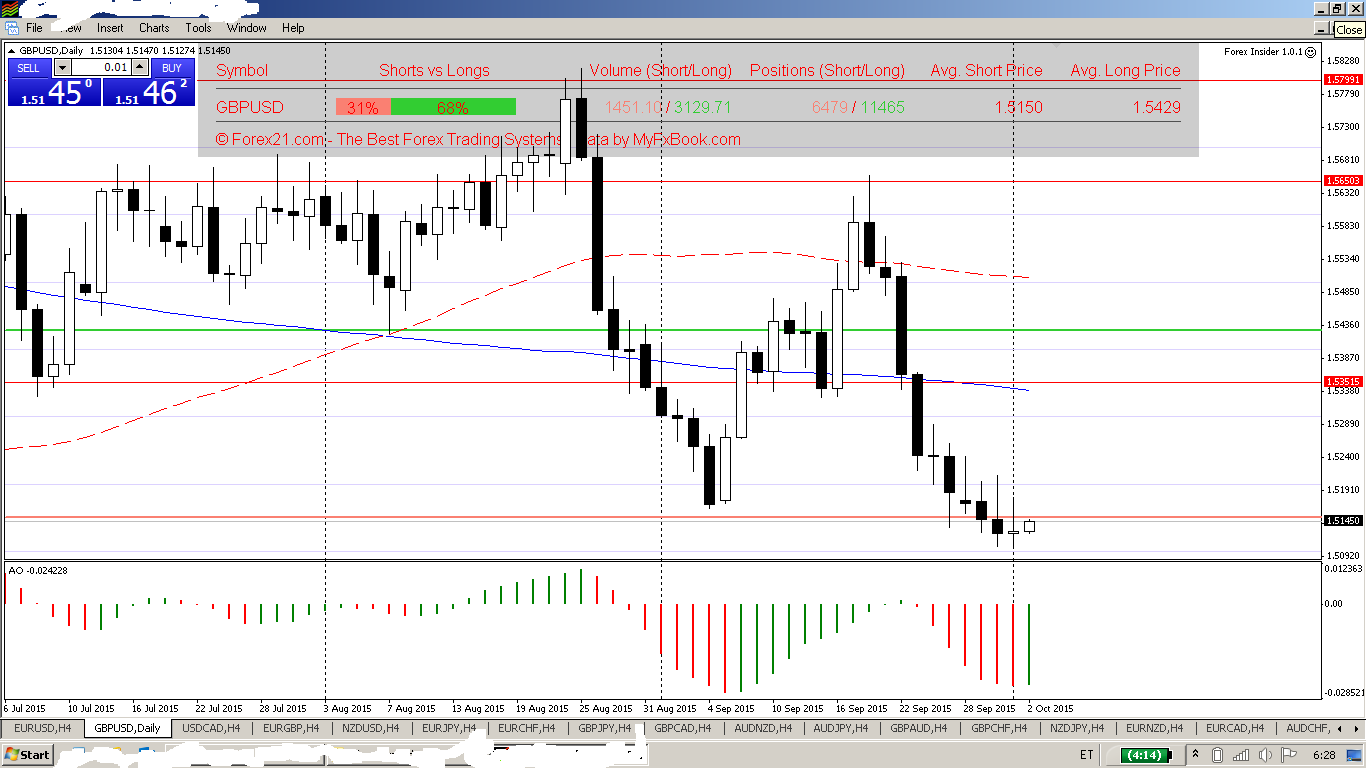This screenshot has height=768, width=1366.
Task: Decrease trade volume with the down arrow
Action: coord(62,68)
